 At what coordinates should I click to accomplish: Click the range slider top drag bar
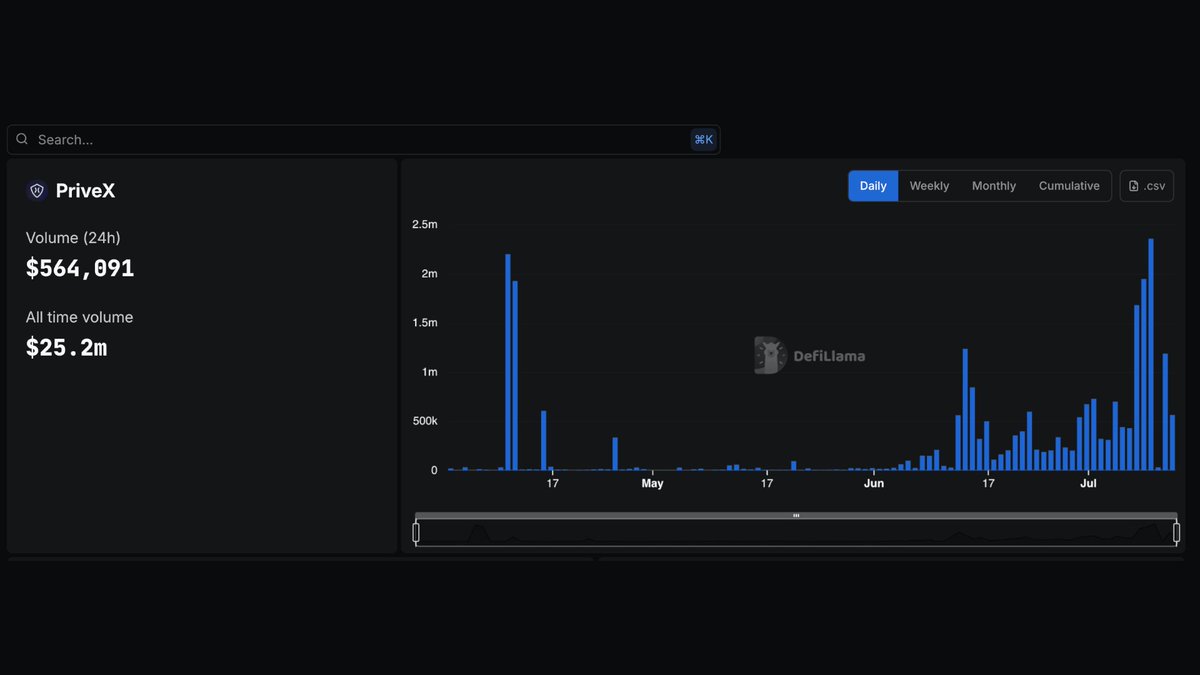point(796,516)
